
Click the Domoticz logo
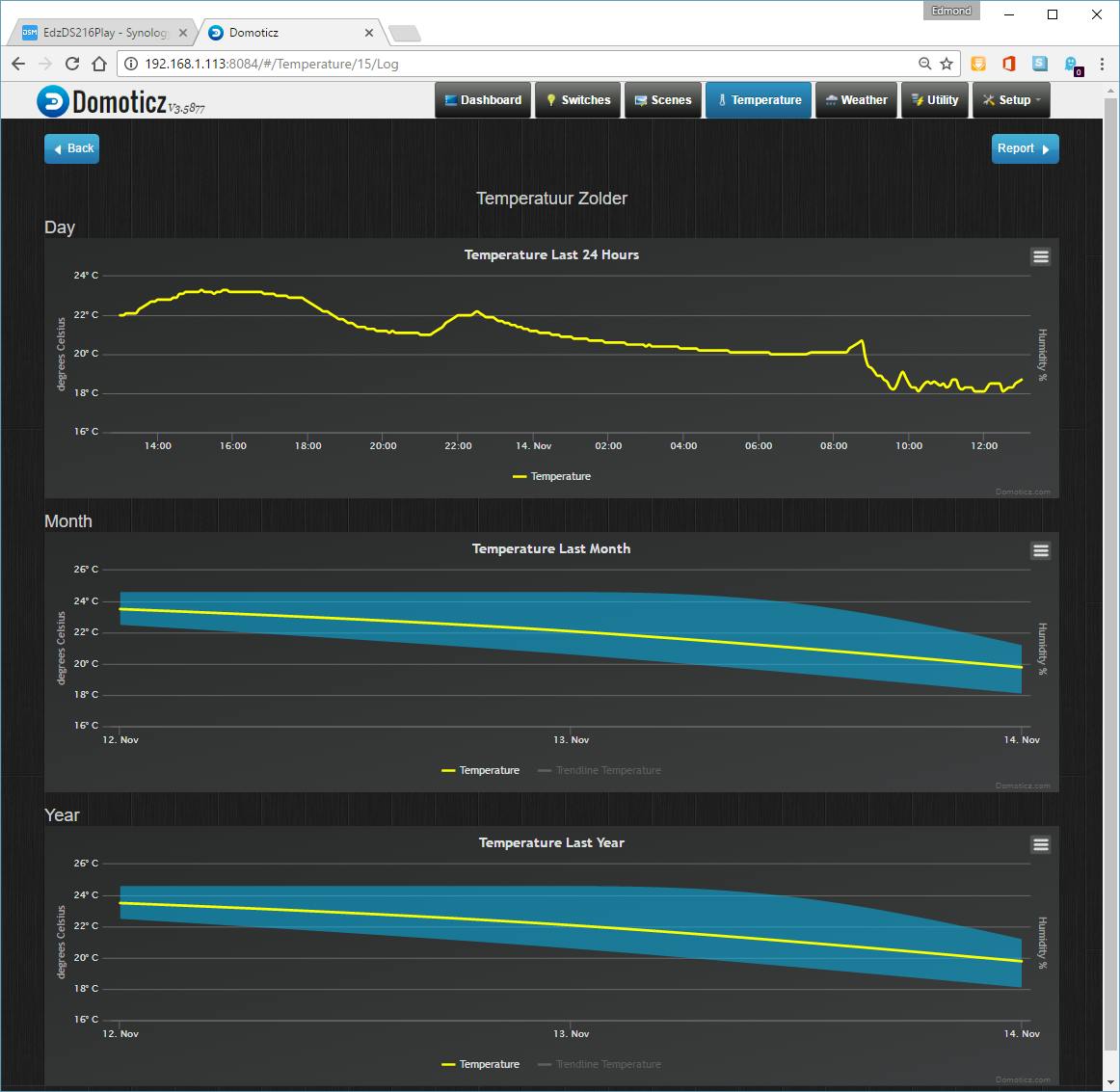click(121, 102)
